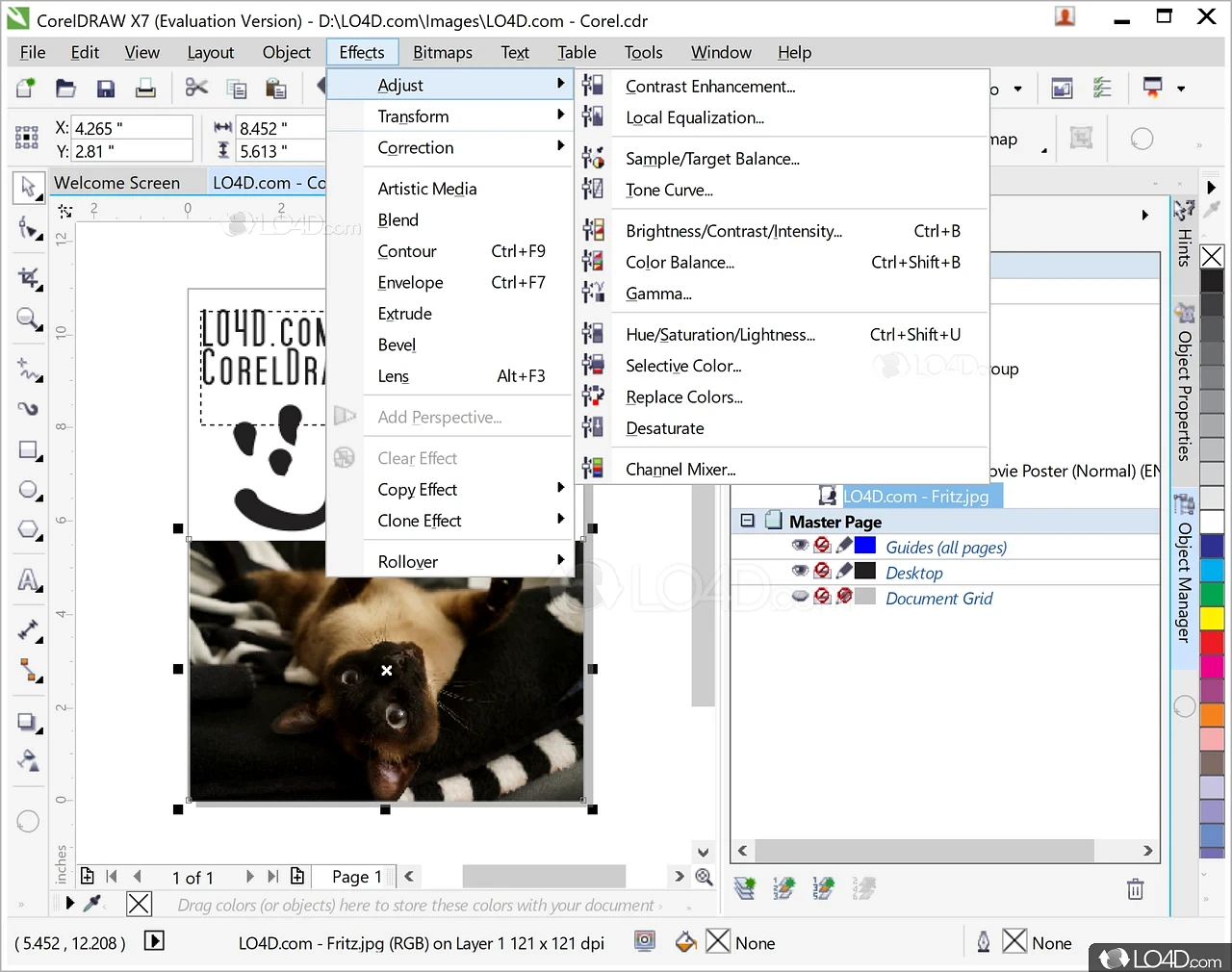Open the New Layer button in Object Manager
Viewport: 1232px width, 972px height.
tap(744, 887)
